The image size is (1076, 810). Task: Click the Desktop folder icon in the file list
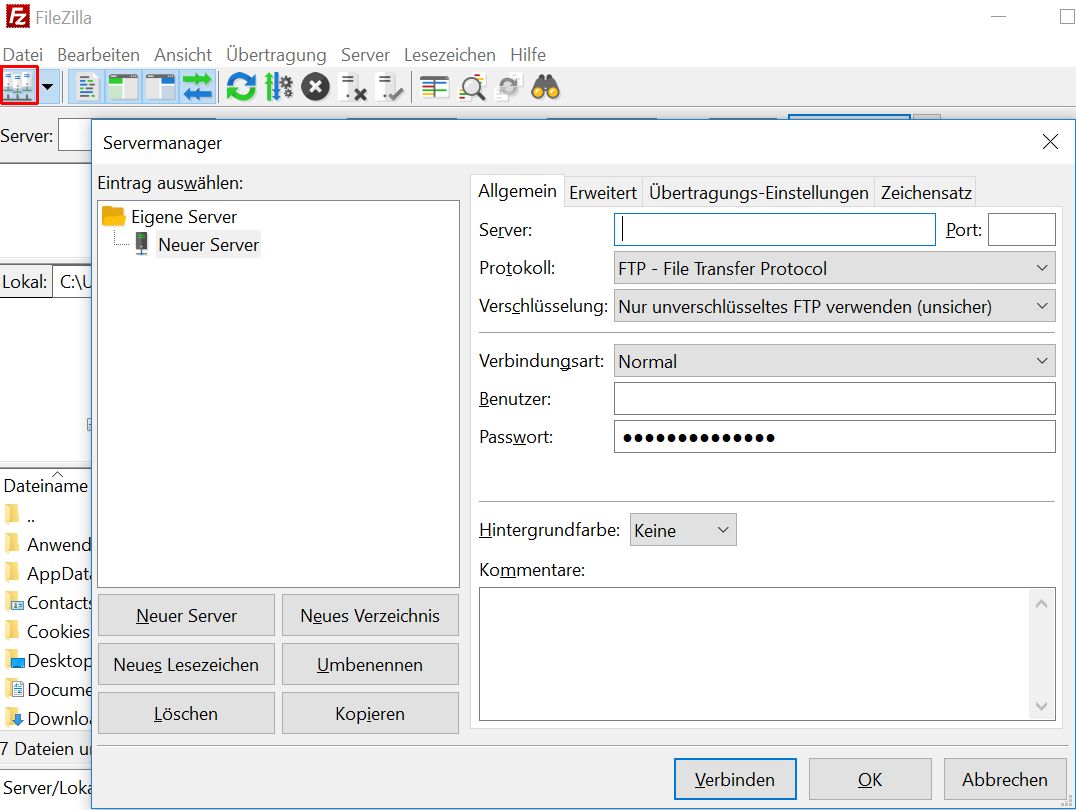click(14, 660)
